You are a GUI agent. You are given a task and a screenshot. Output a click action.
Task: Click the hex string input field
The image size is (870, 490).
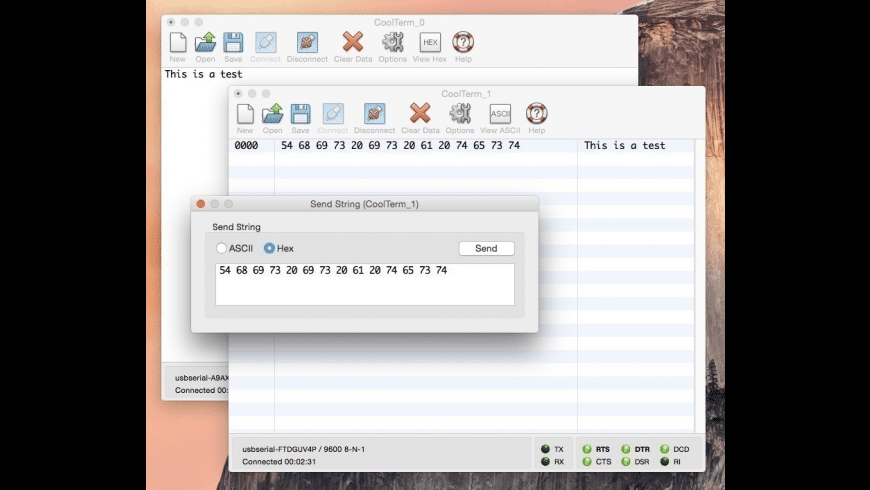pyautogui.click(x=365, y=284)
